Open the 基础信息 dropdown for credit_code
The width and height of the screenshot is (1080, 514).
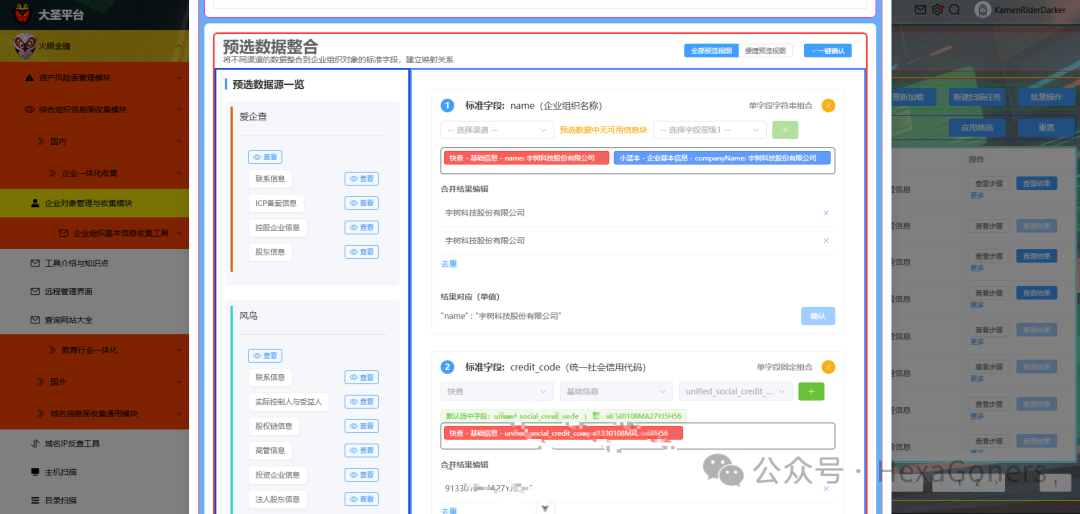coord(616,391)
